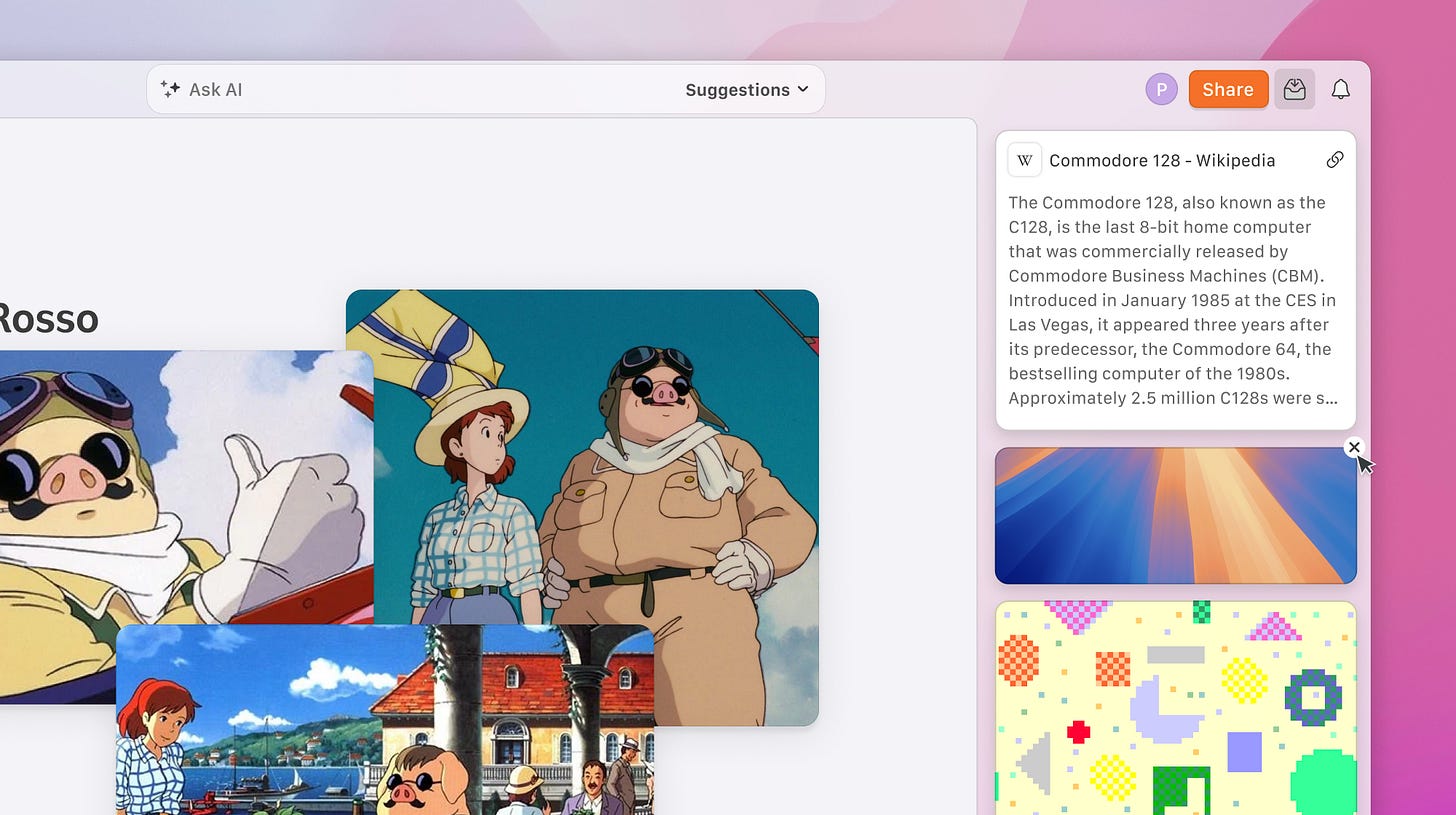Open Commodore 128 - Wikipedia title
1456x815 pixels.
1162,160
